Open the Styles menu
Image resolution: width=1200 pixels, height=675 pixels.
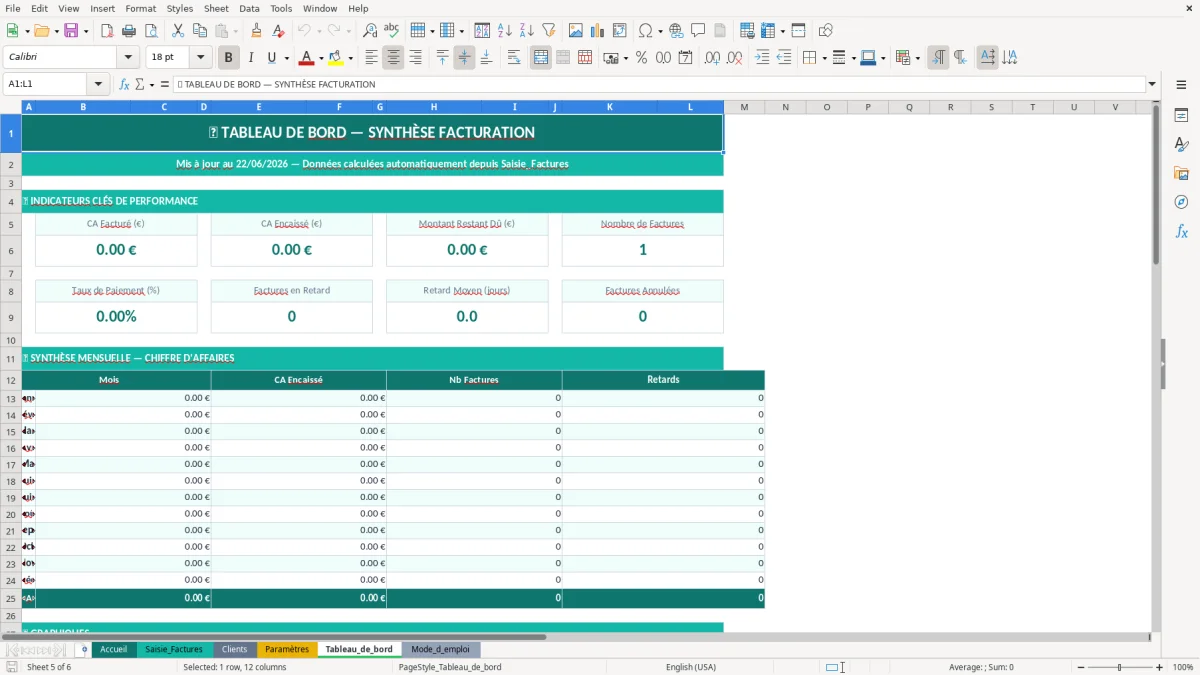(180, 8)
